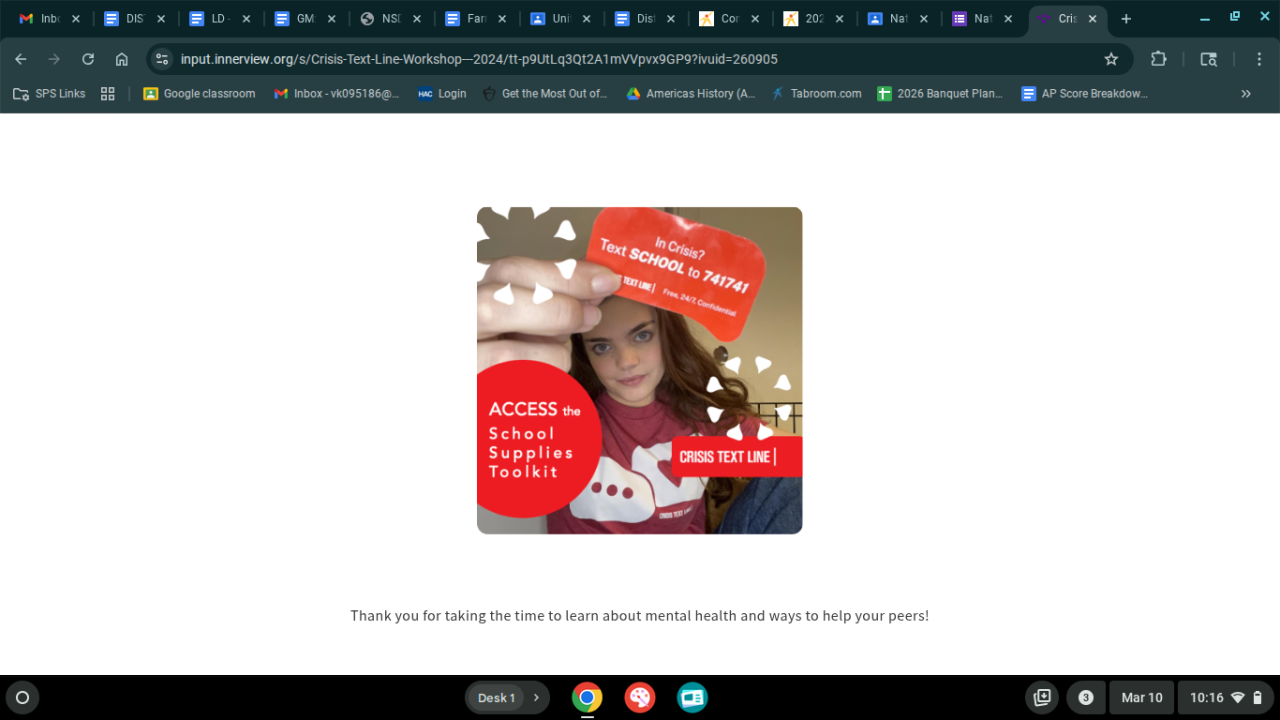
Task: Switch to the GM document tab
Action: pyautogui.click(x=296, y=19)
